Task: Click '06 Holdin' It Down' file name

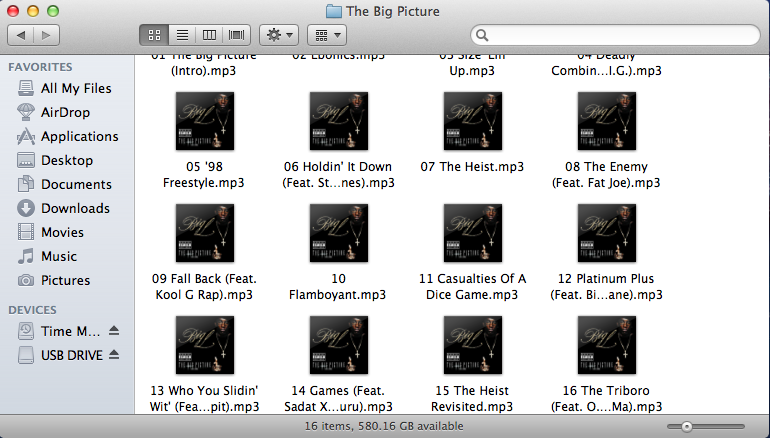Action: [338, 175]
